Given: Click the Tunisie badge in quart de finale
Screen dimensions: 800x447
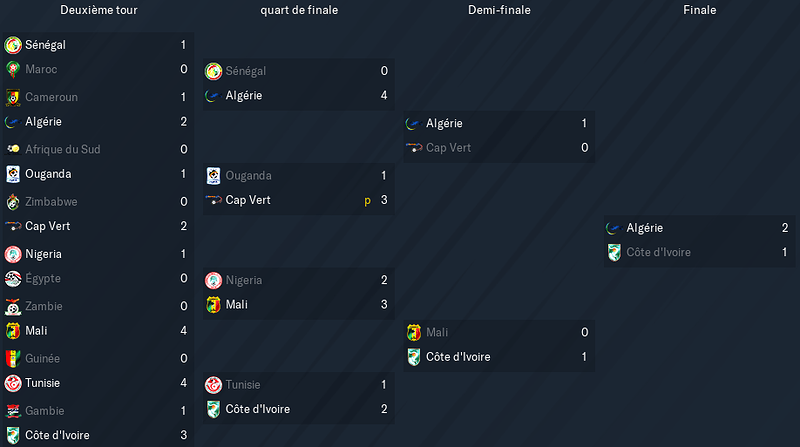Looking at the screenshot, I should (x=213, y=385).
